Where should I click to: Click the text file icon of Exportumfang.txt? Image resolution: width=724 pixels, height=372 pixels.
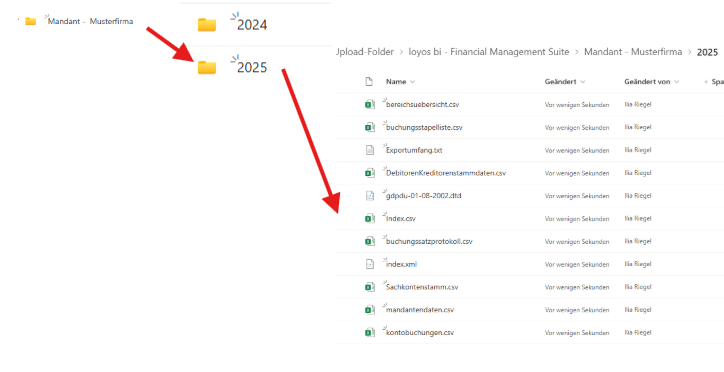click(x=369, y=150)
